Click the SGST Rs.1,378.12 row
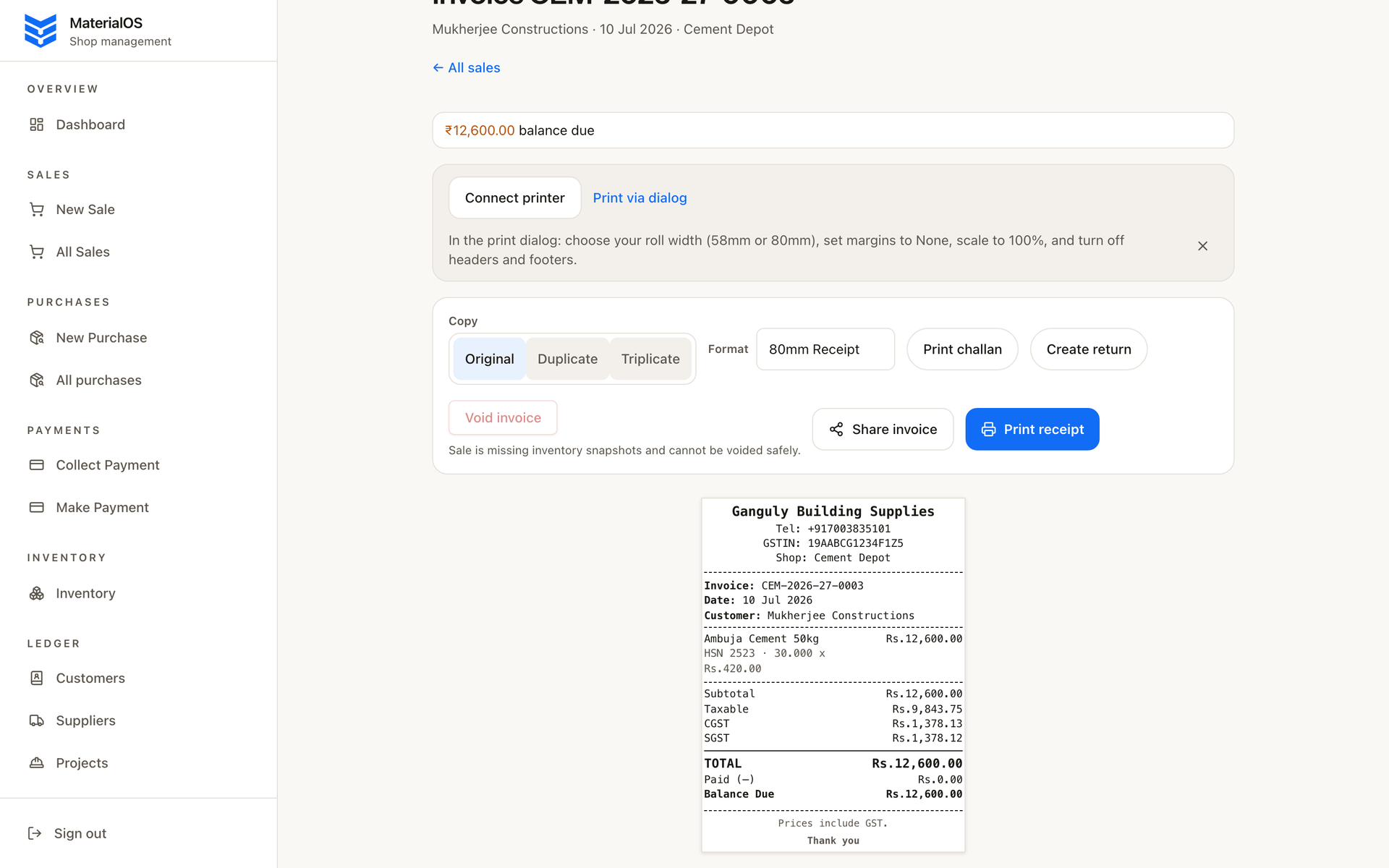The width and height of the screenshot is (1389, 868). click(x=833, y=739)
